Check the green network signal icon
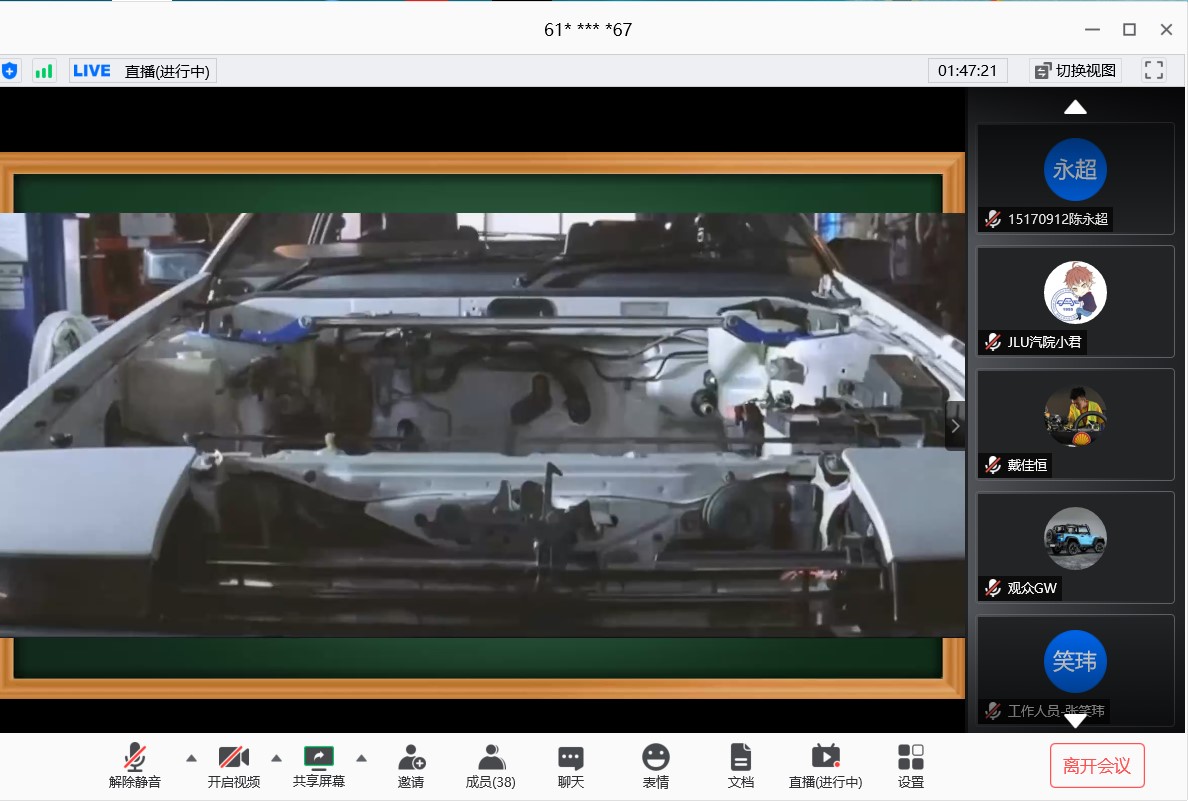1188x801 pixels. (x=44, y=71)
